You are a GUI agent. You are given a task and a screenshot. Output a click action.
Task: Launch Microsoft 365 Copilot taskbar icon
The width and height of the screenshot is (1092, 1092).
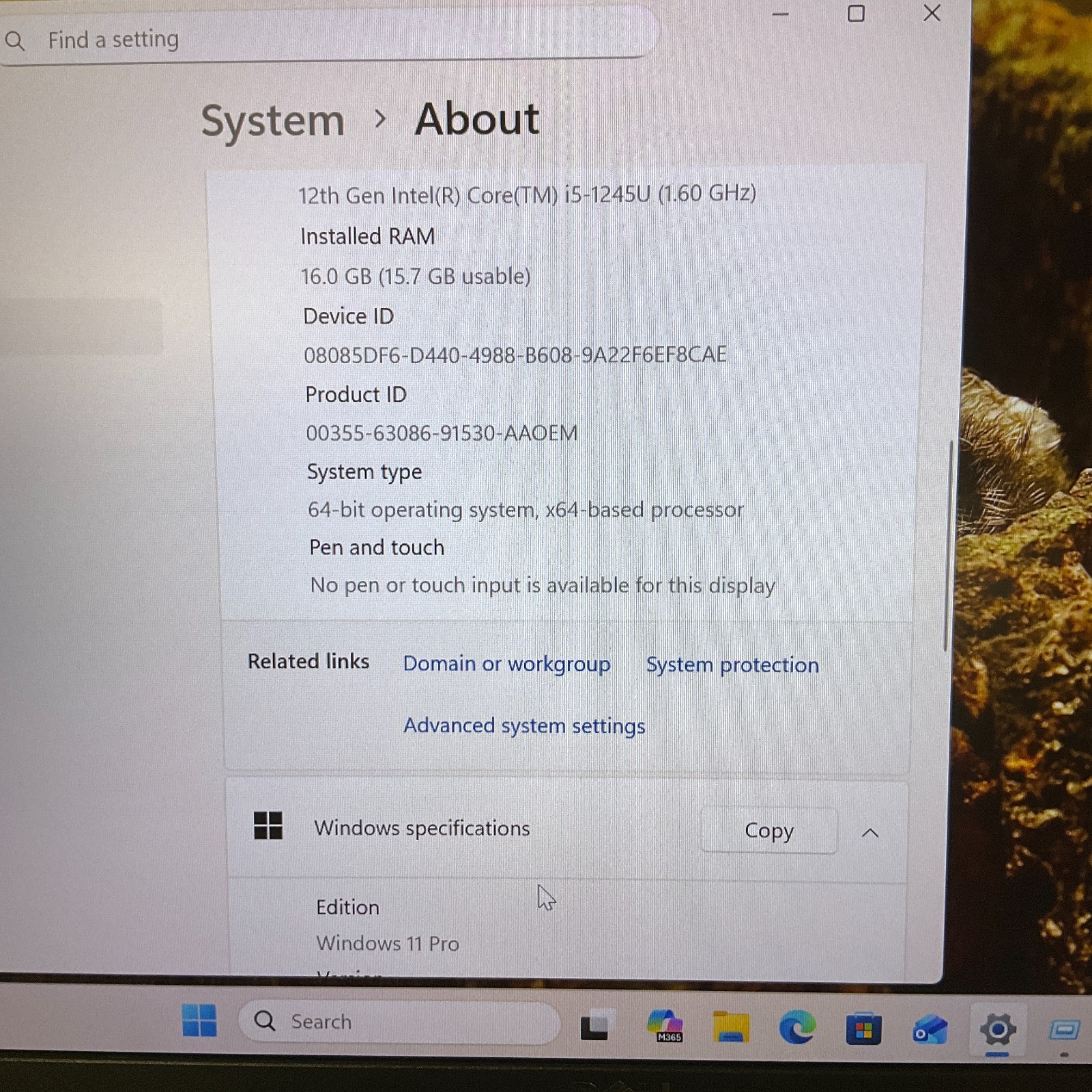coord(665,1026)
